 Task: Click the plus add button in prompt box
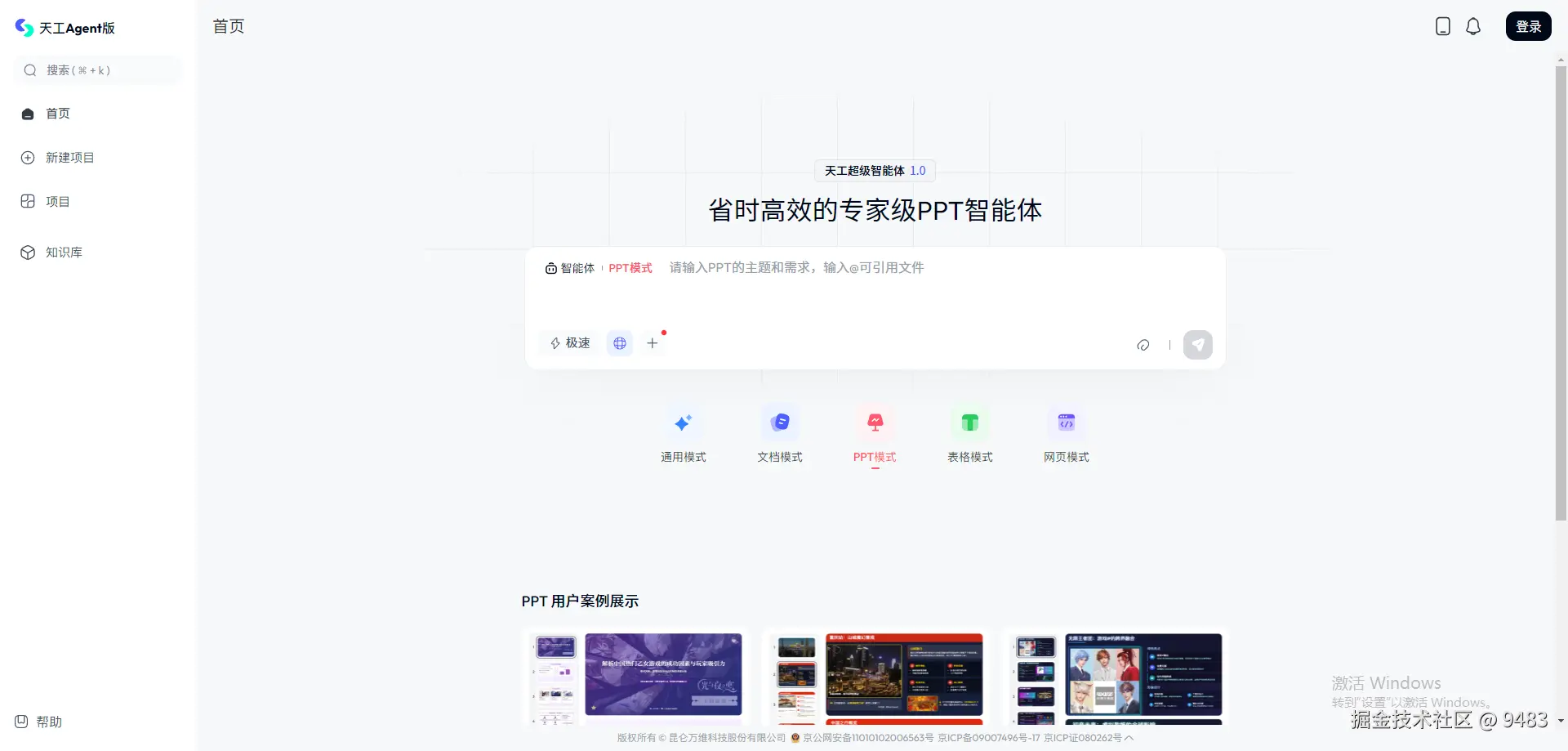pos(653,343)
